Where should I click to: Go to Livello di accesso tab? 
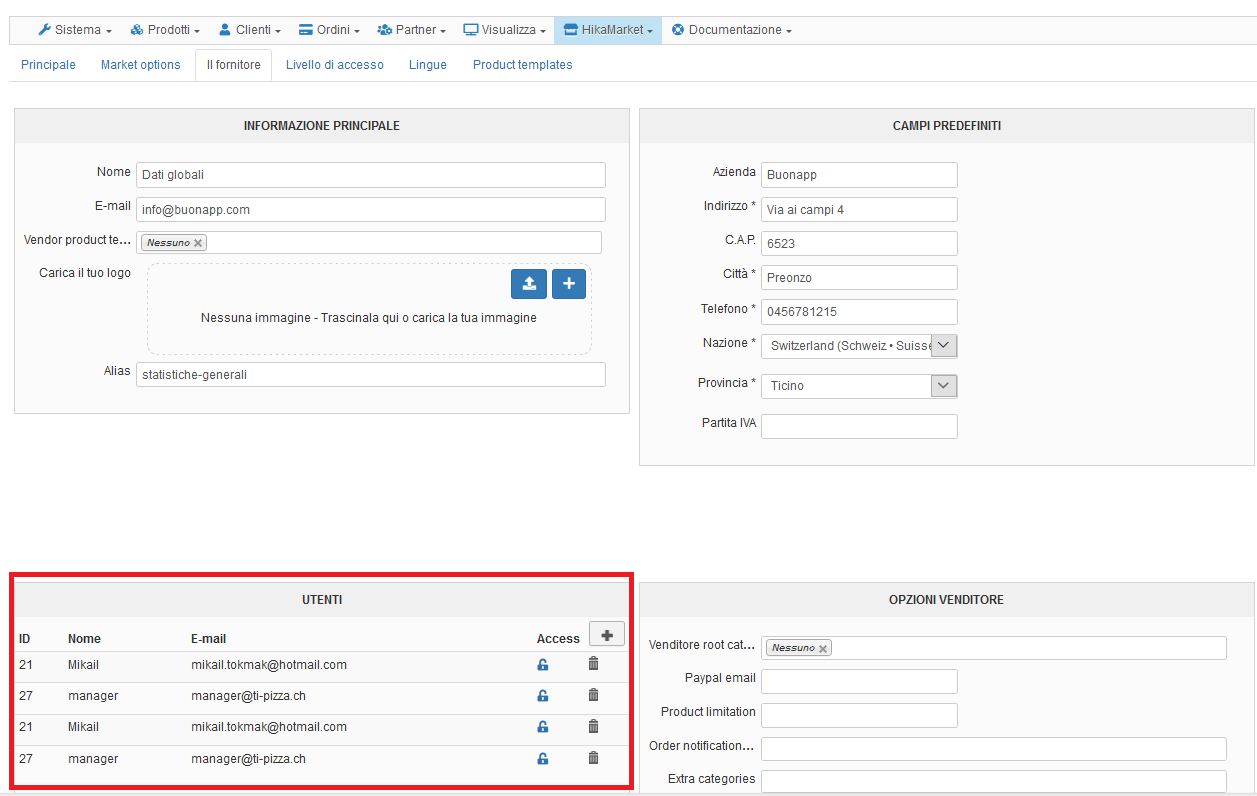(x=335, y=65)
